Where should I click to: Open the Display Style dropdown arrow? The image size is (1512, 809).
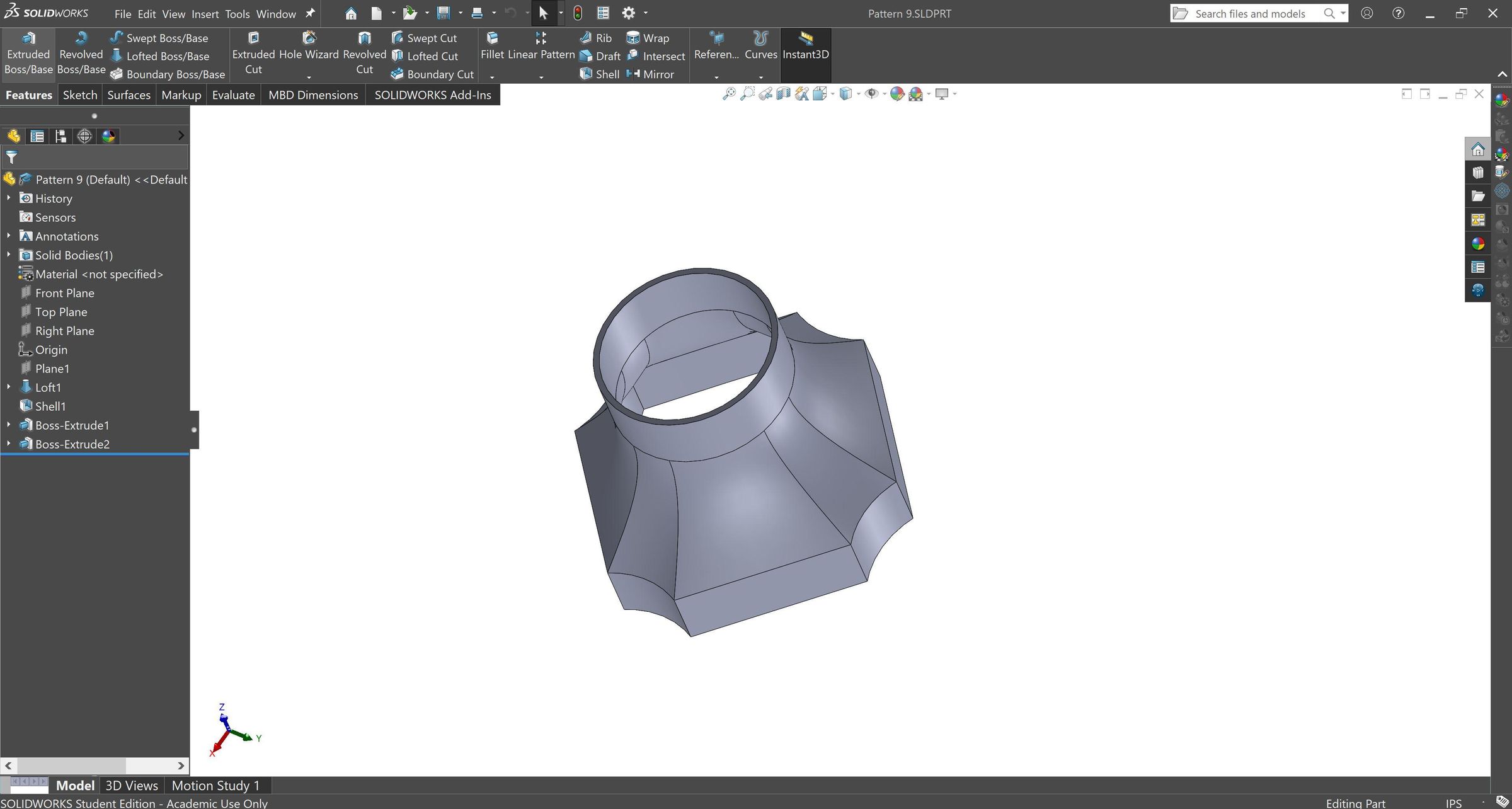(x=857, y=93)
